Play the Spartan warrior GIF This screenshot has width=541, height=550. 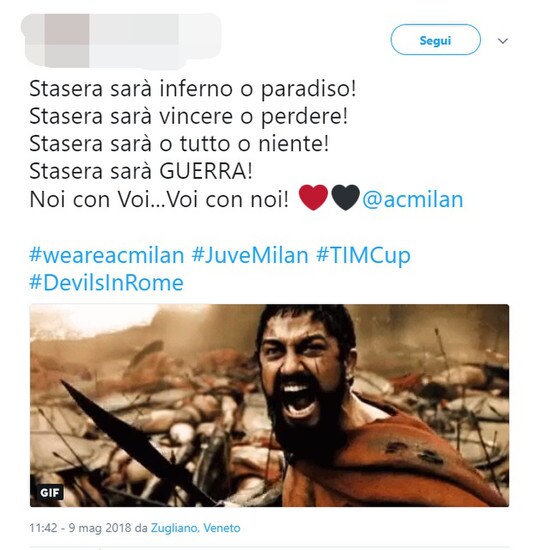tap(269, 405)
